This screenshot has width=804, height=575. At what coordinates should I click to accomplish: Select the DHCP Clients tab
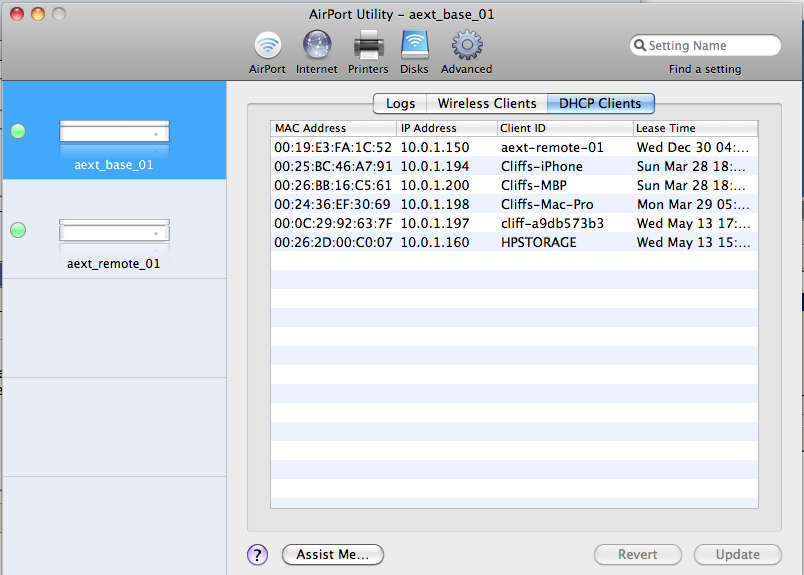(x=600, y=104)
